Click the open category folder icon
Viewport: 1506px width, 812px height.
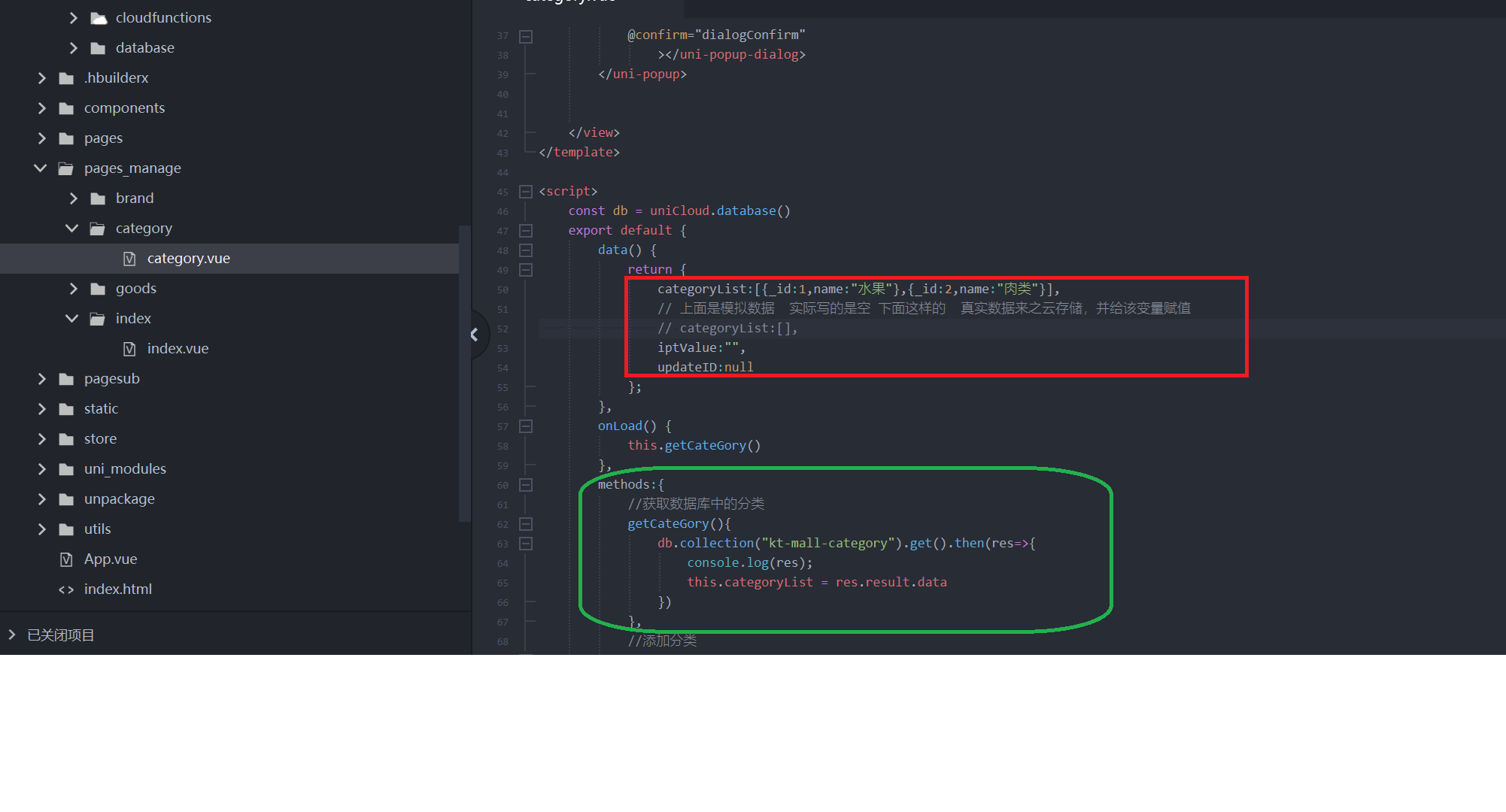click(x=98, y=229)
